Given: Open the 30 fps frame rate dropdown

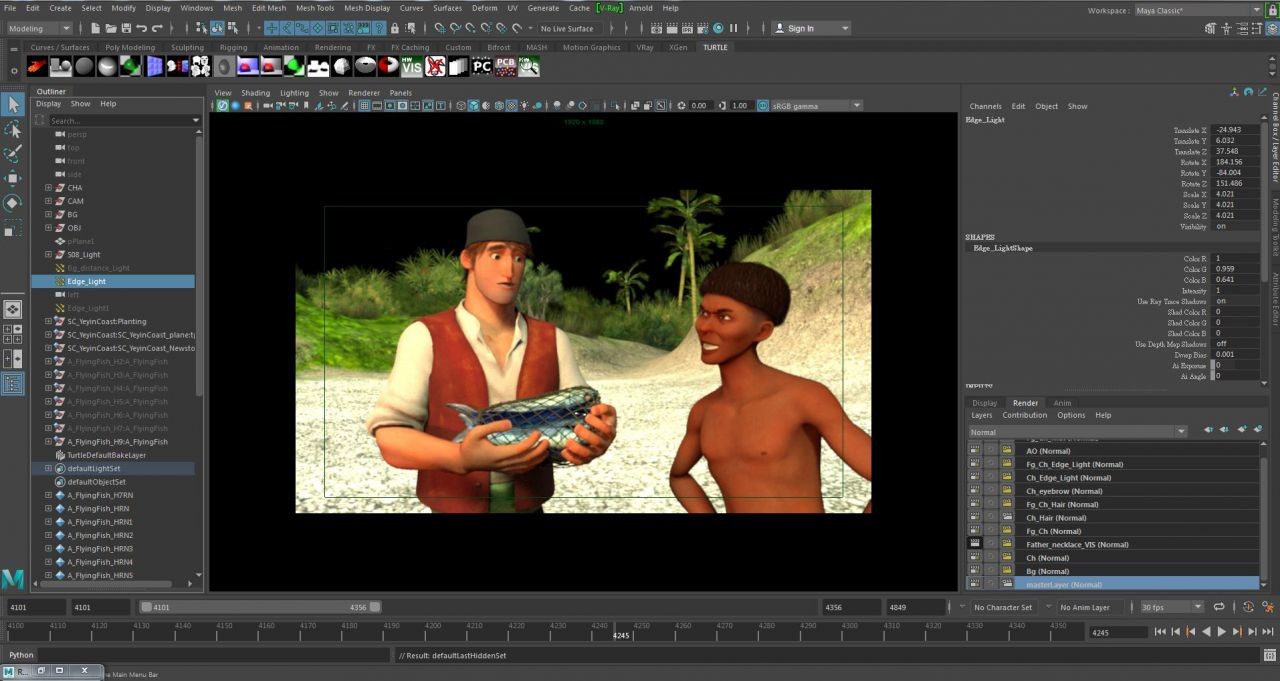Looking at the screenshot, I should [x=1172, y=607].
